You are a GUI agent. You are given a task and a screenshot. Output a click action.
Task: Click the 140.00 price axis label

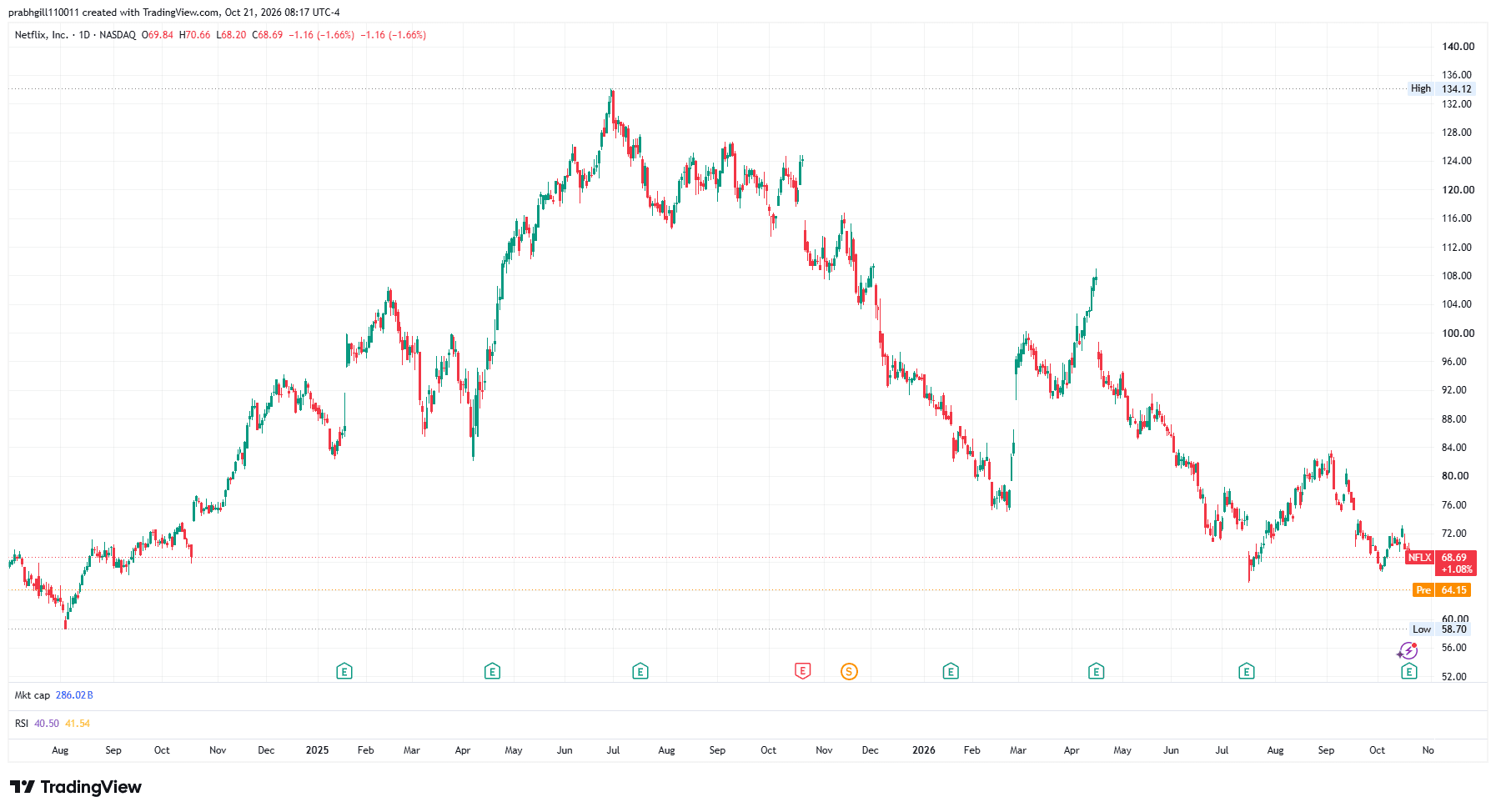pyautogui.click(x=1458, y=47)
